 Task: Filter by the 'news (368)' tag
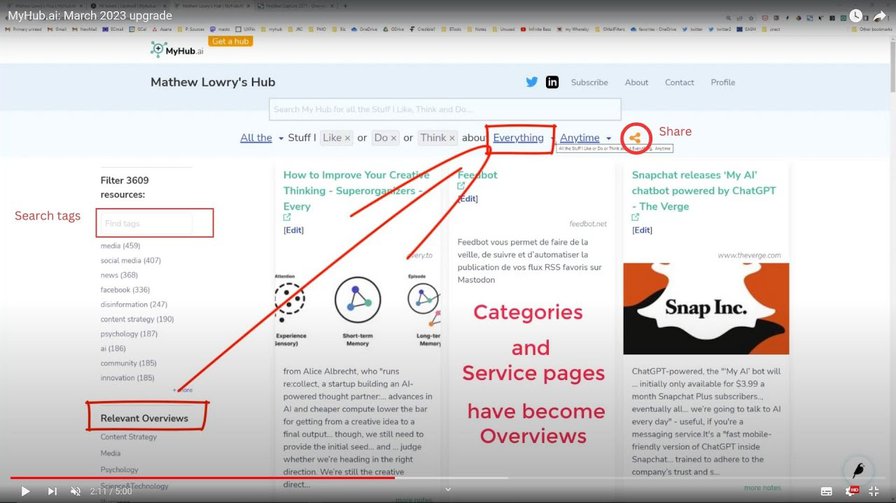(119, 275)
